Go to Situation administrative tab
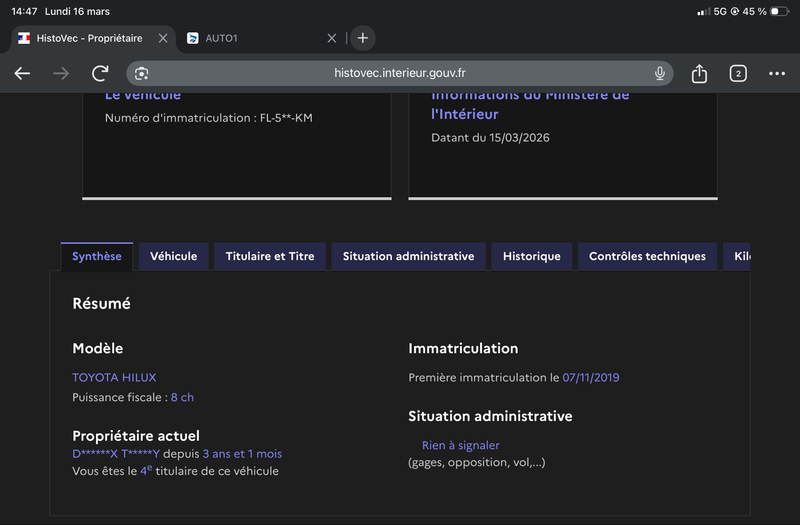This screenshot has height=525, width=800. click(408, 256)
